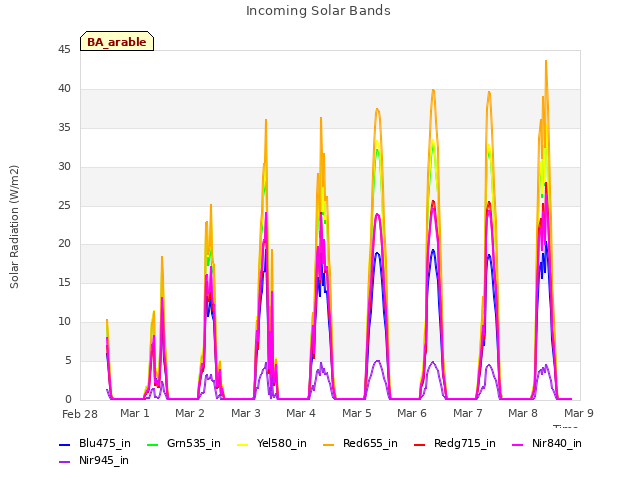Click the Mar 5 x-axis tick label
The image size is (640, 480).
point(357,413)
